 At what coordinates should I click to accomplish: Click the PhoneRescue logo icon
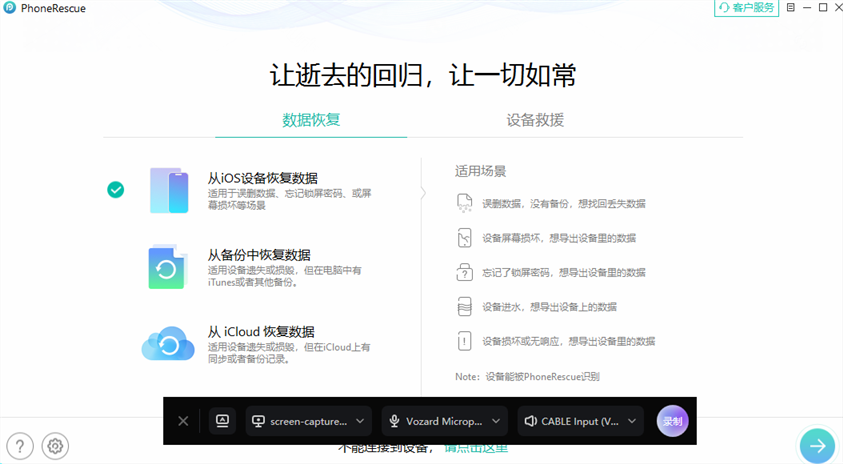pos(9,8)
